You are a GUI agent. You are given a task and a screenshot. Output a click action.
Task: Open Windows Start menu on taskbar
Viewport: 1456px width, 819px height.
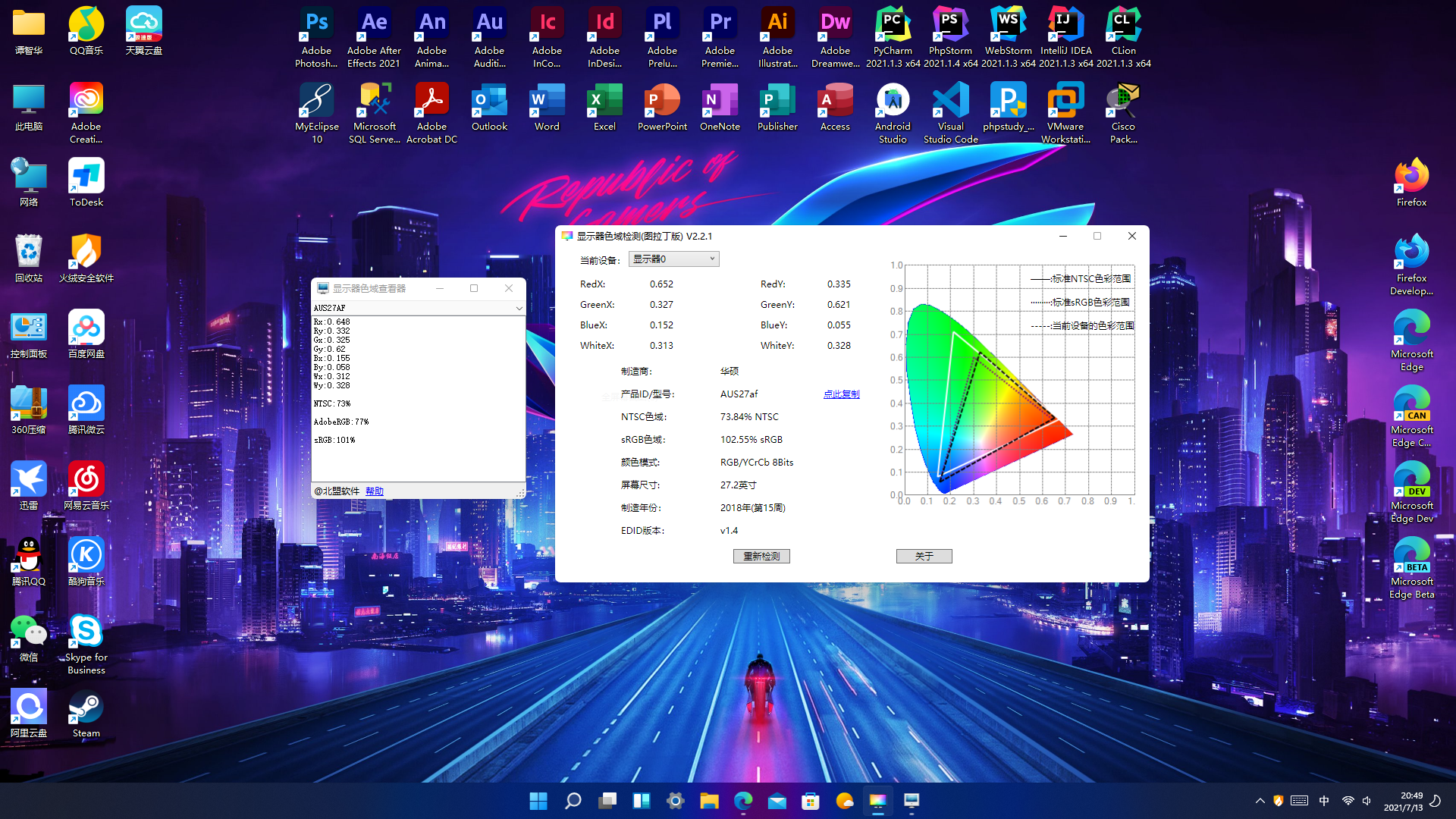click(538, 801)
